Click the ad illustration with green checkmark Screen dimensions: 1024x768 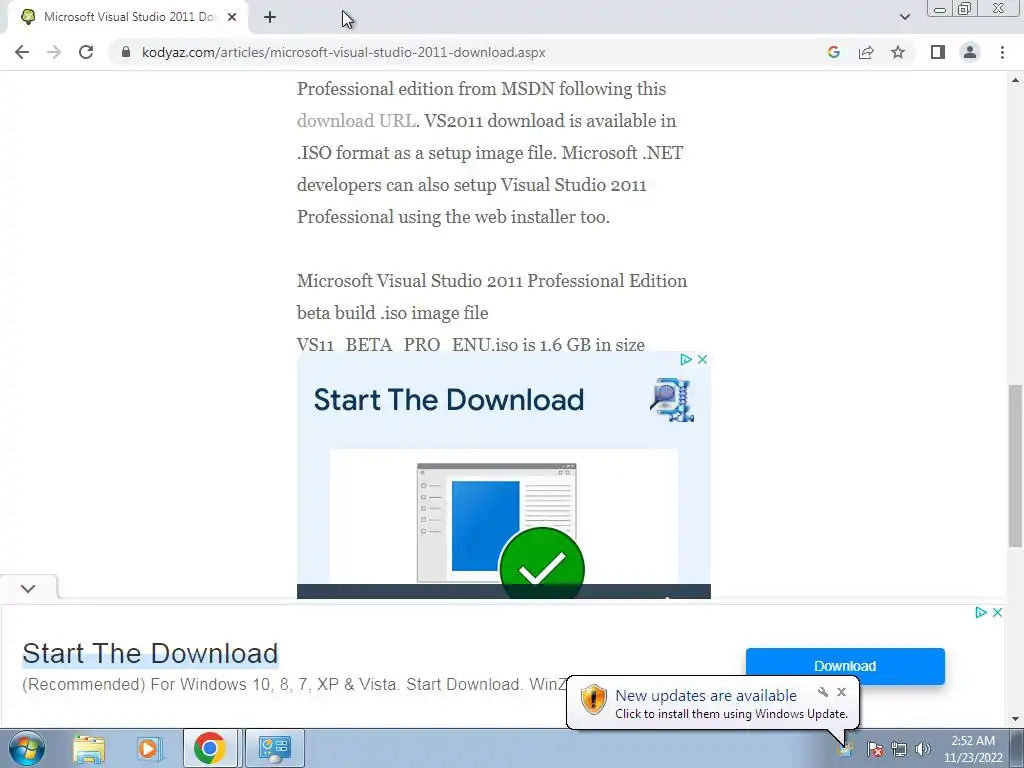coord(504,522)
